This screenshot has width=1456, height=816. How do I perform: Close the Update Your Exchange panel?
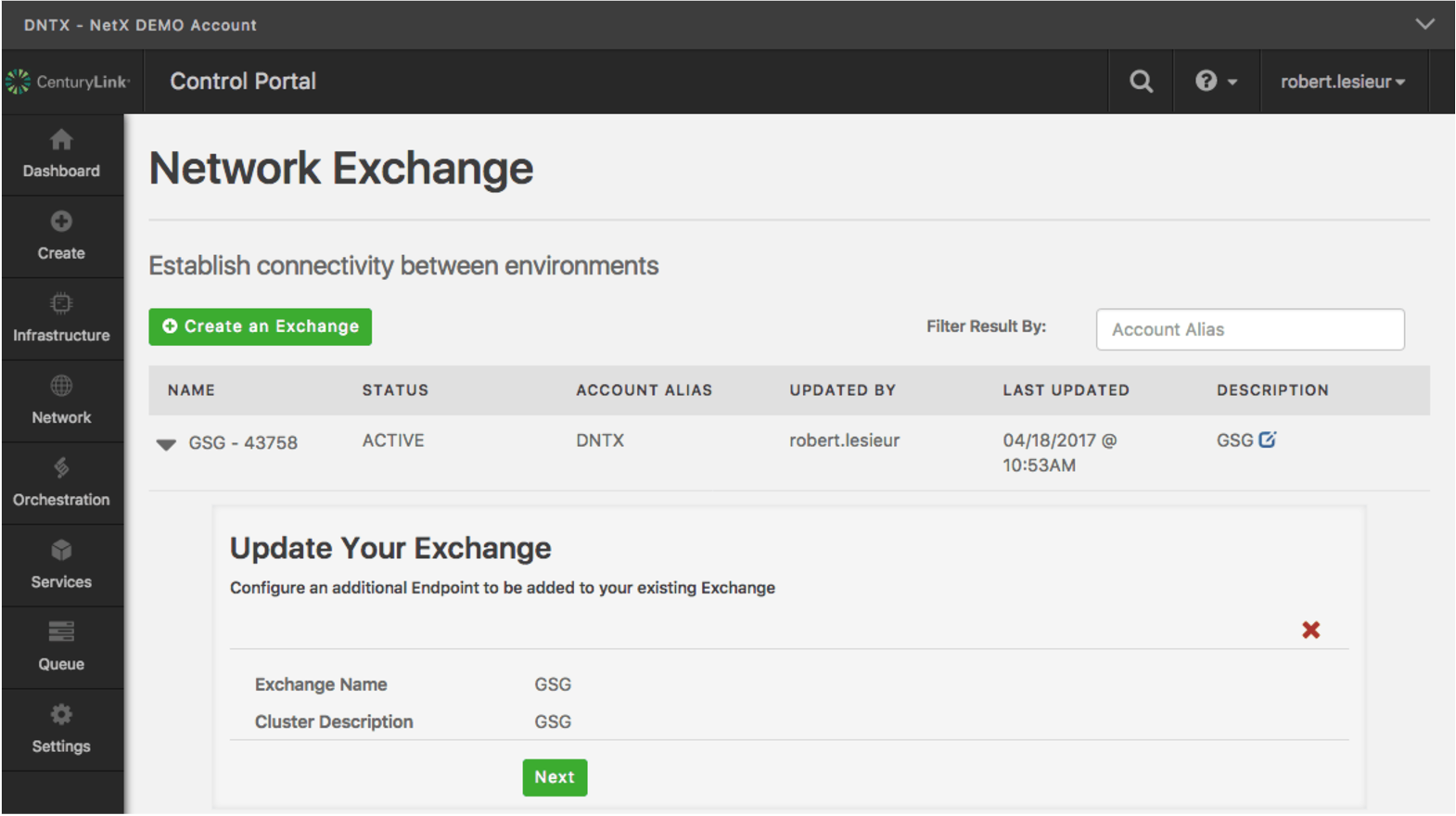tap(1310, 631)
